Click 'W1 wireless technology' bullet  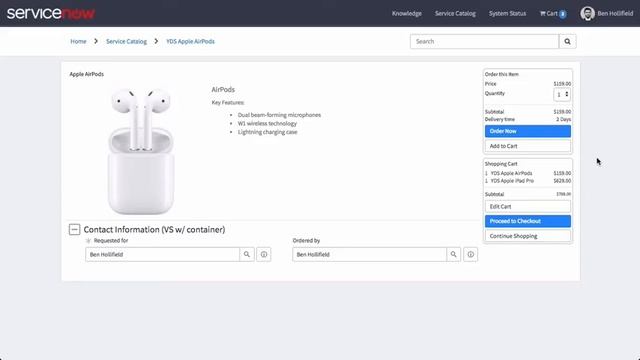click(267, 124)
